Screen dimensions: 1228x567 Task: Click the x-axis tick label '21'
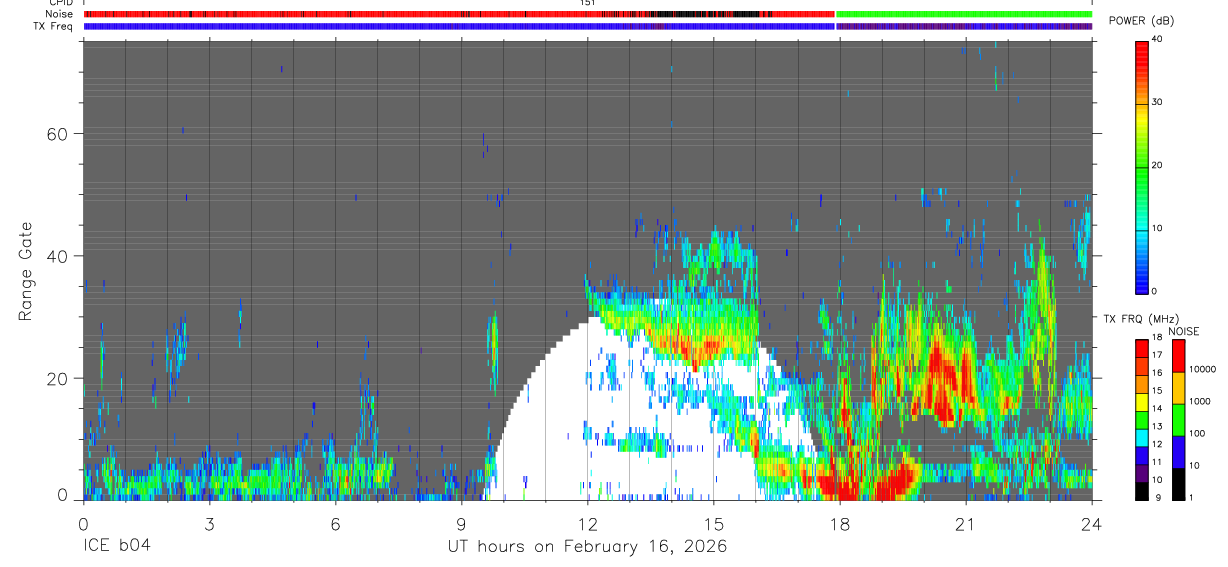(x=966, y=523)
